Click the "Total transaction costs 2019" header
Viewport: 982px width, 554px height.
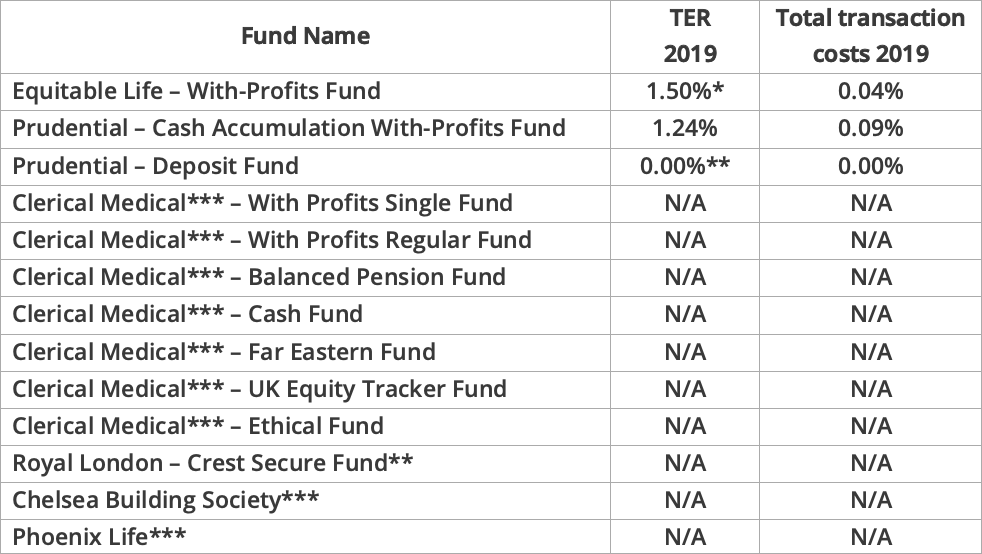click(x=870, y=36)
